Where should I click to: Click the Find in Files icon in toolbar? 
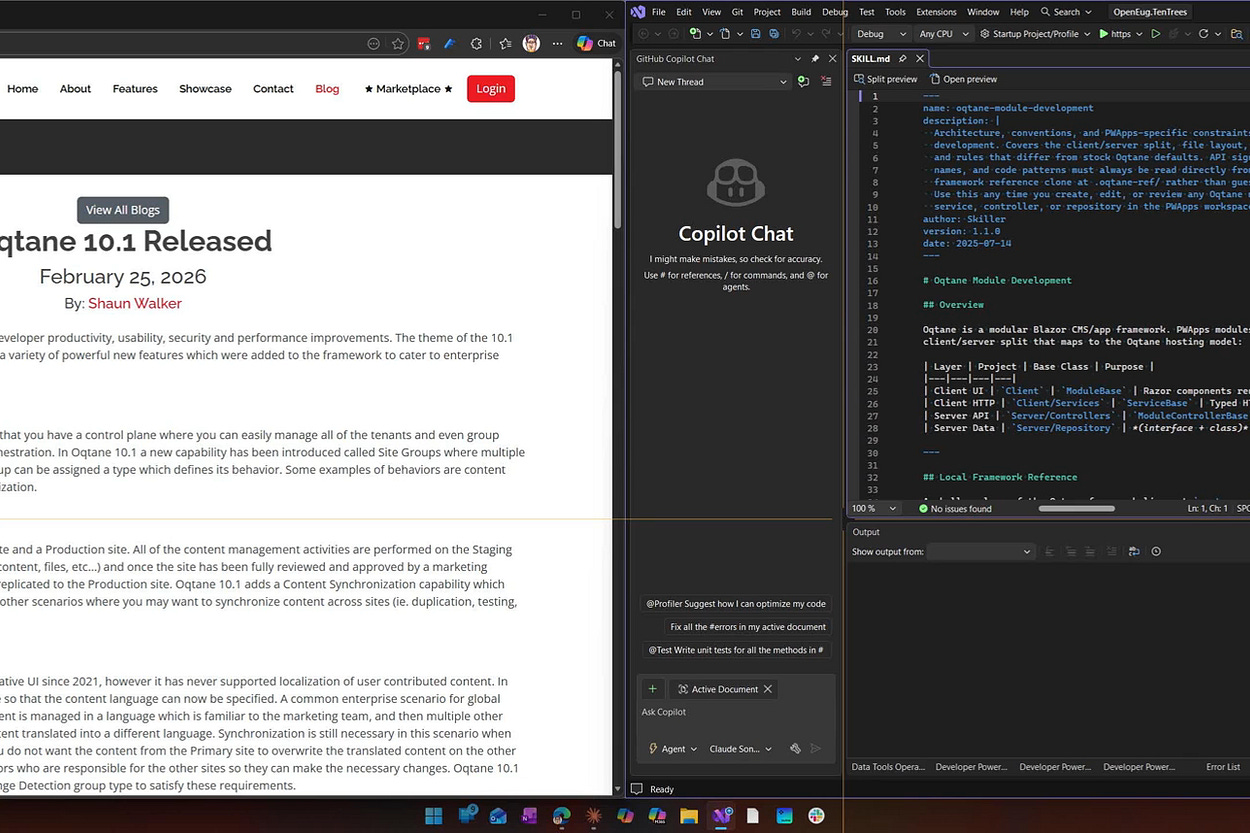1237,34
